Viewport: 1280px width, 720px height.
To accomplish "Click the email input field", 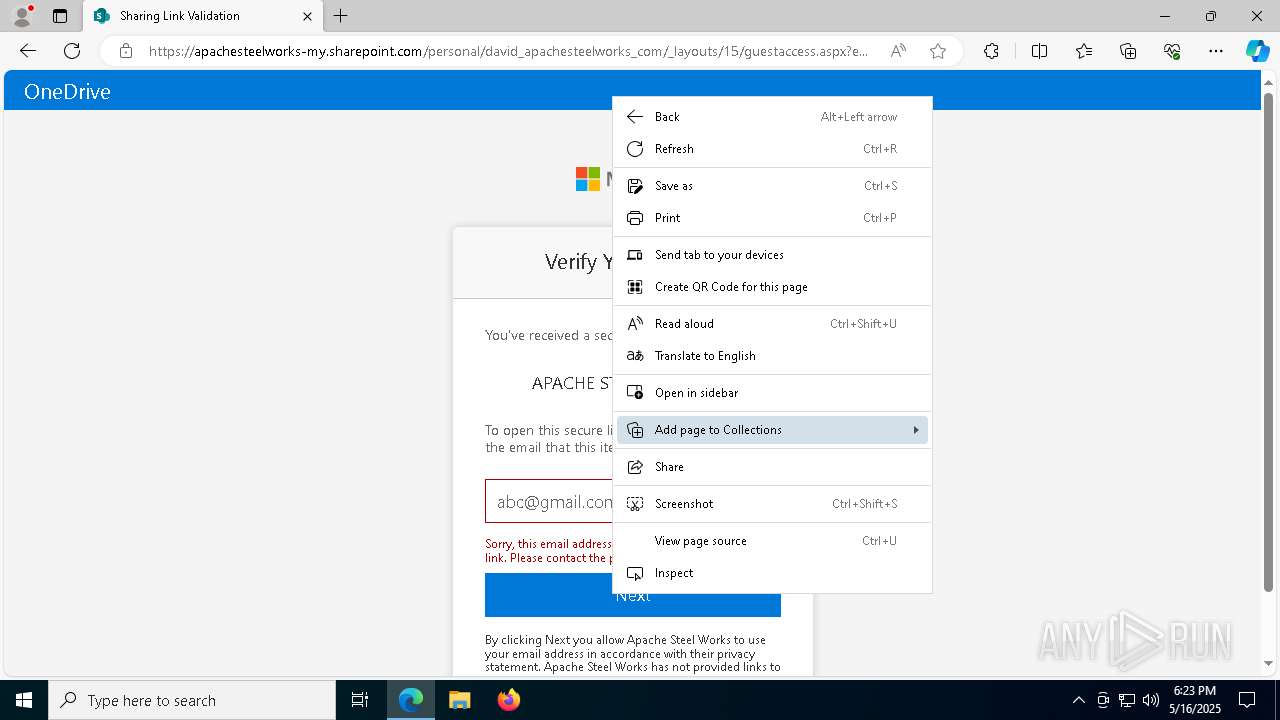I will pos(549,501).
